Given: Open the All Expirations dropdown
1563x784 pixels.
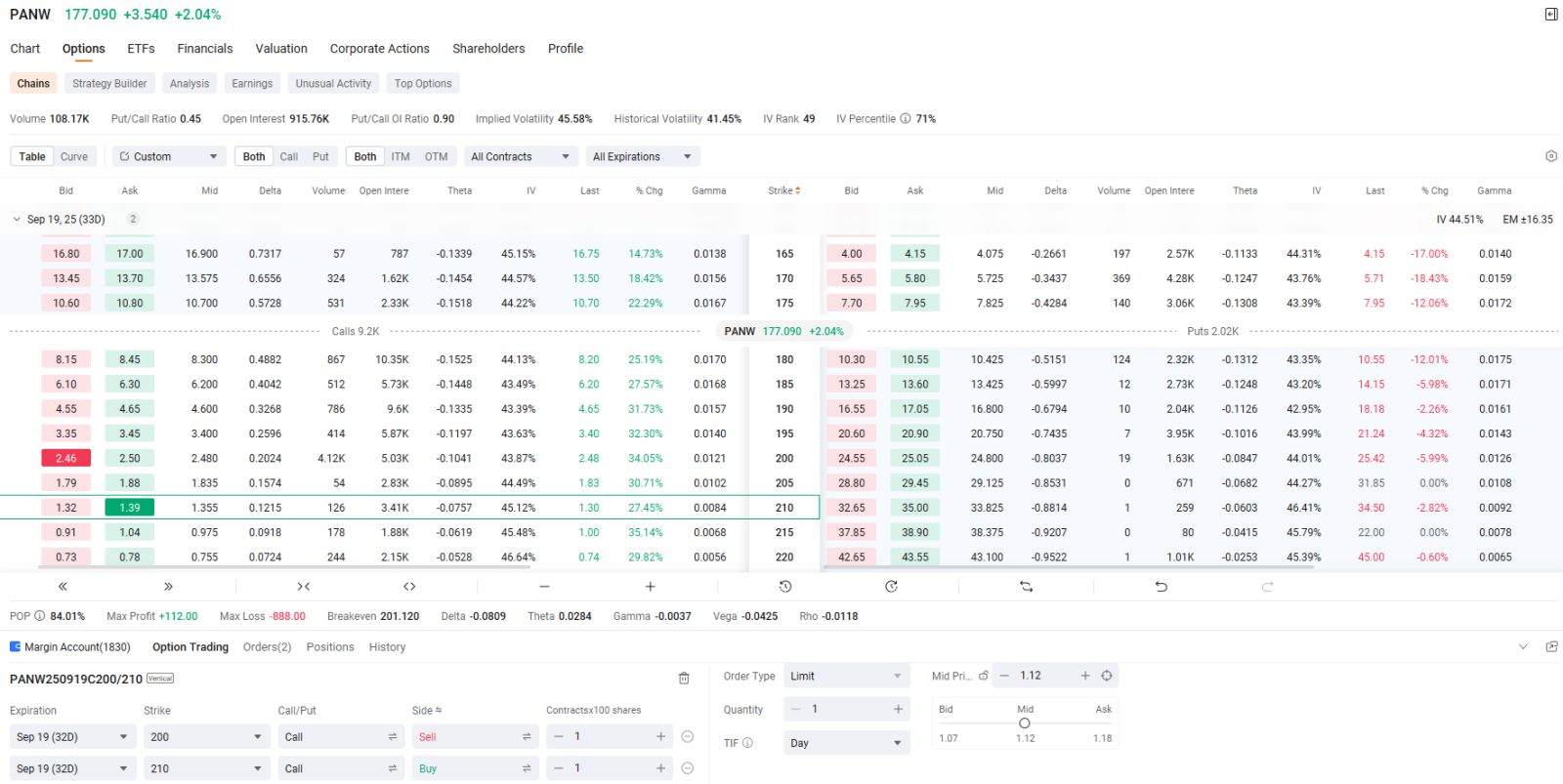Looking at the screenshot, I should coord(643,156).
